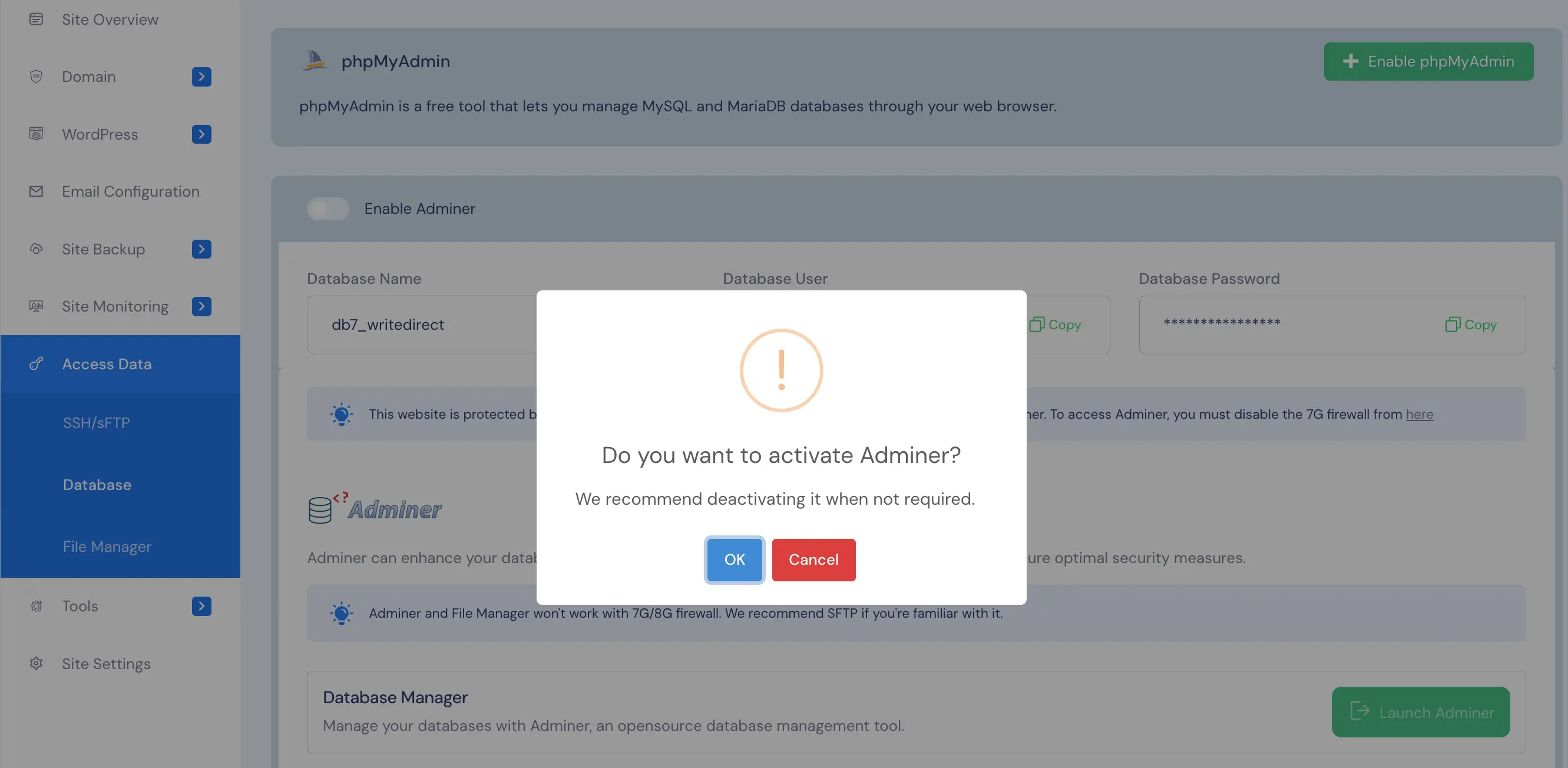Click the Enable phpMyAdmin button

click(x=1428, y=61)
